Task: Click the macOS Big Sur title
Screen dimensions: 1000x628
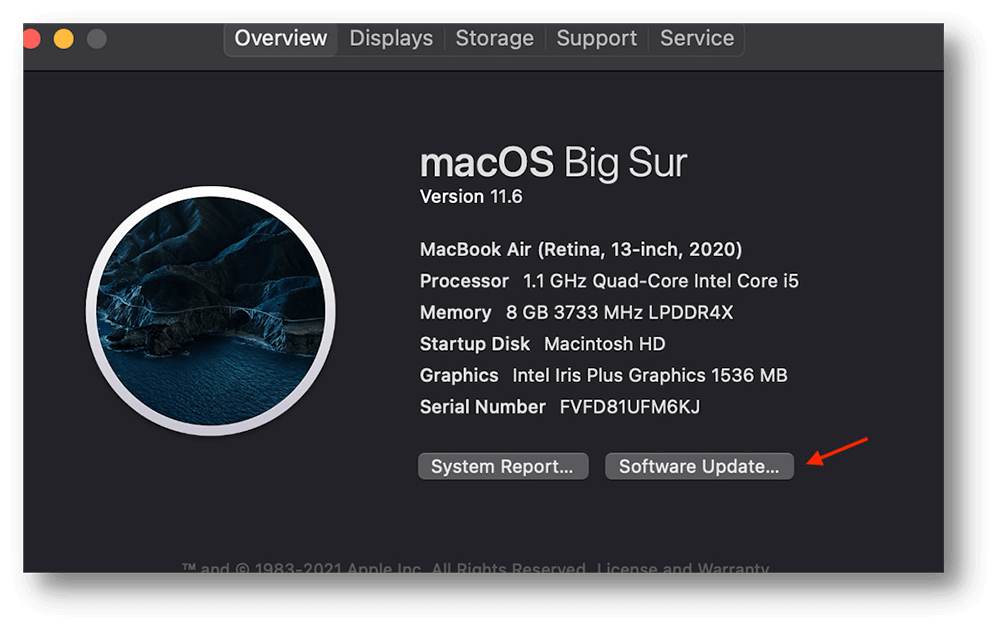Action: pyautogui.click(x=553, y=162)
